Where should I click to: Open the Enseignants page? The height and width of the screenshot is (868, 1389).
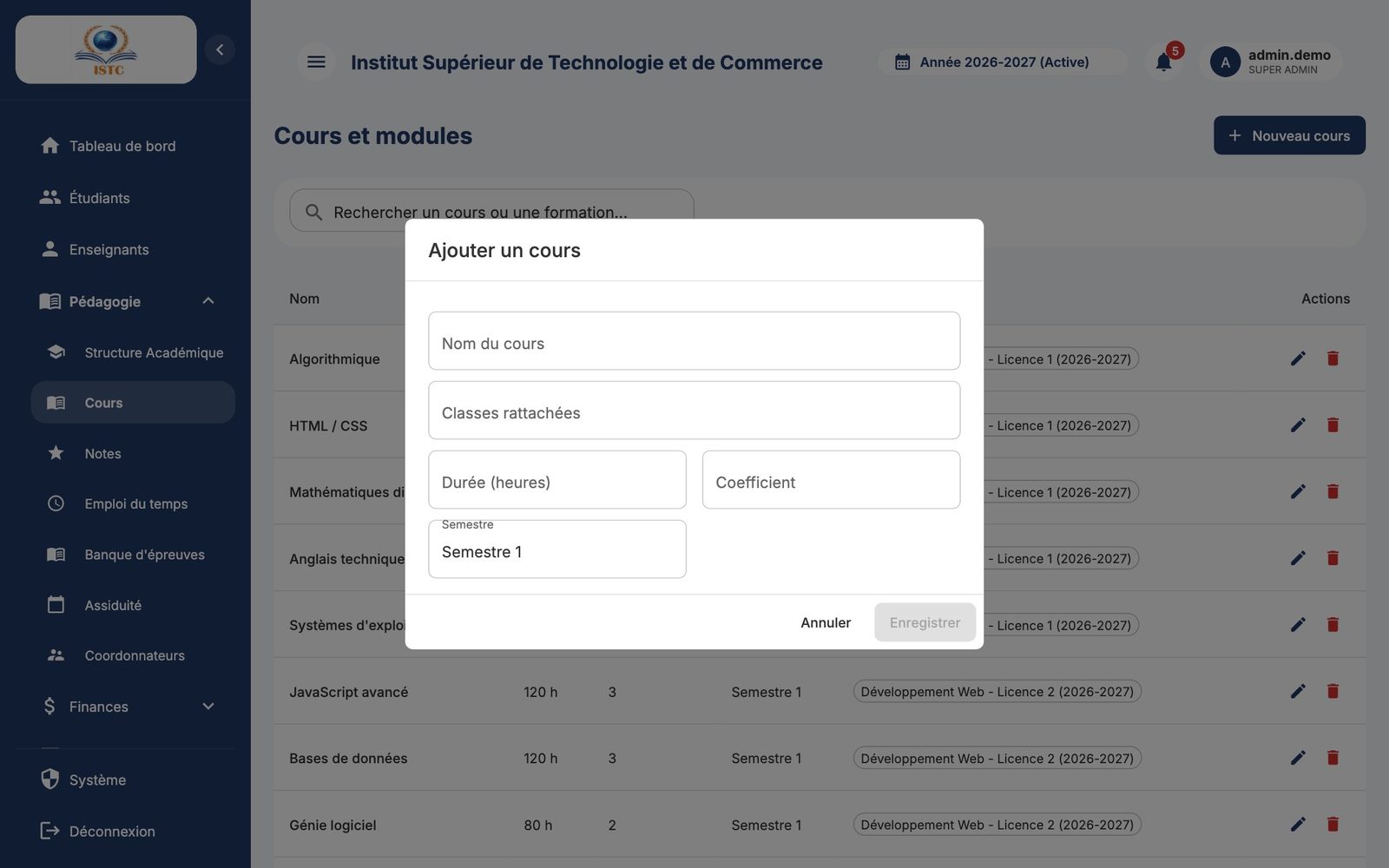(133, 249)
